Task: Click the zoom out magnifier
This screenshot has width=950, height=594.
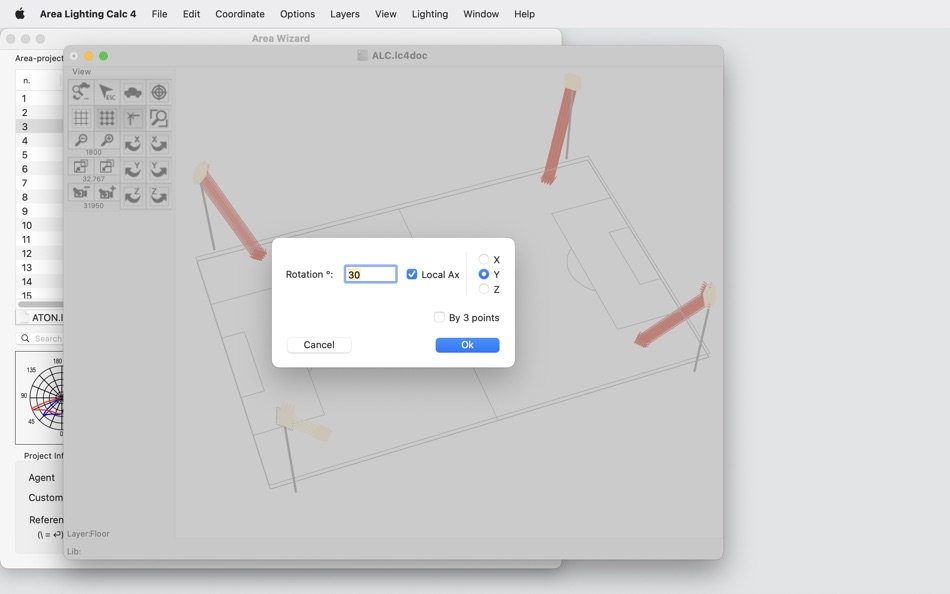Action: click(81, 141)
